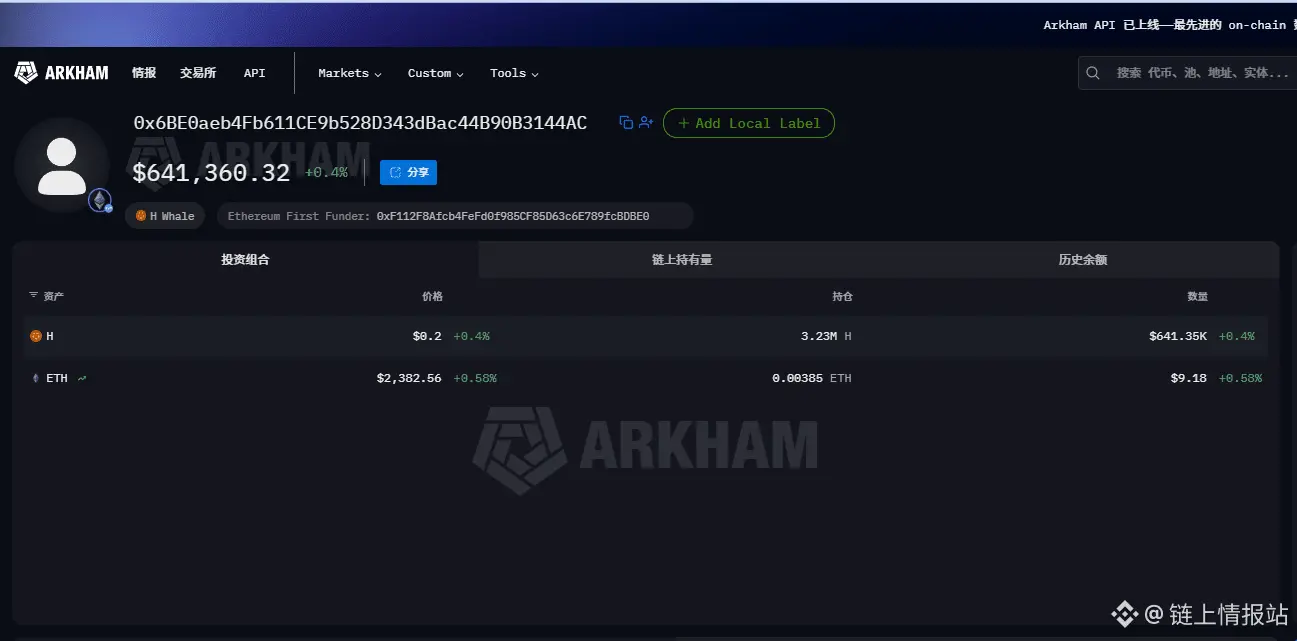Focus the search input field

pos(1188,73)
